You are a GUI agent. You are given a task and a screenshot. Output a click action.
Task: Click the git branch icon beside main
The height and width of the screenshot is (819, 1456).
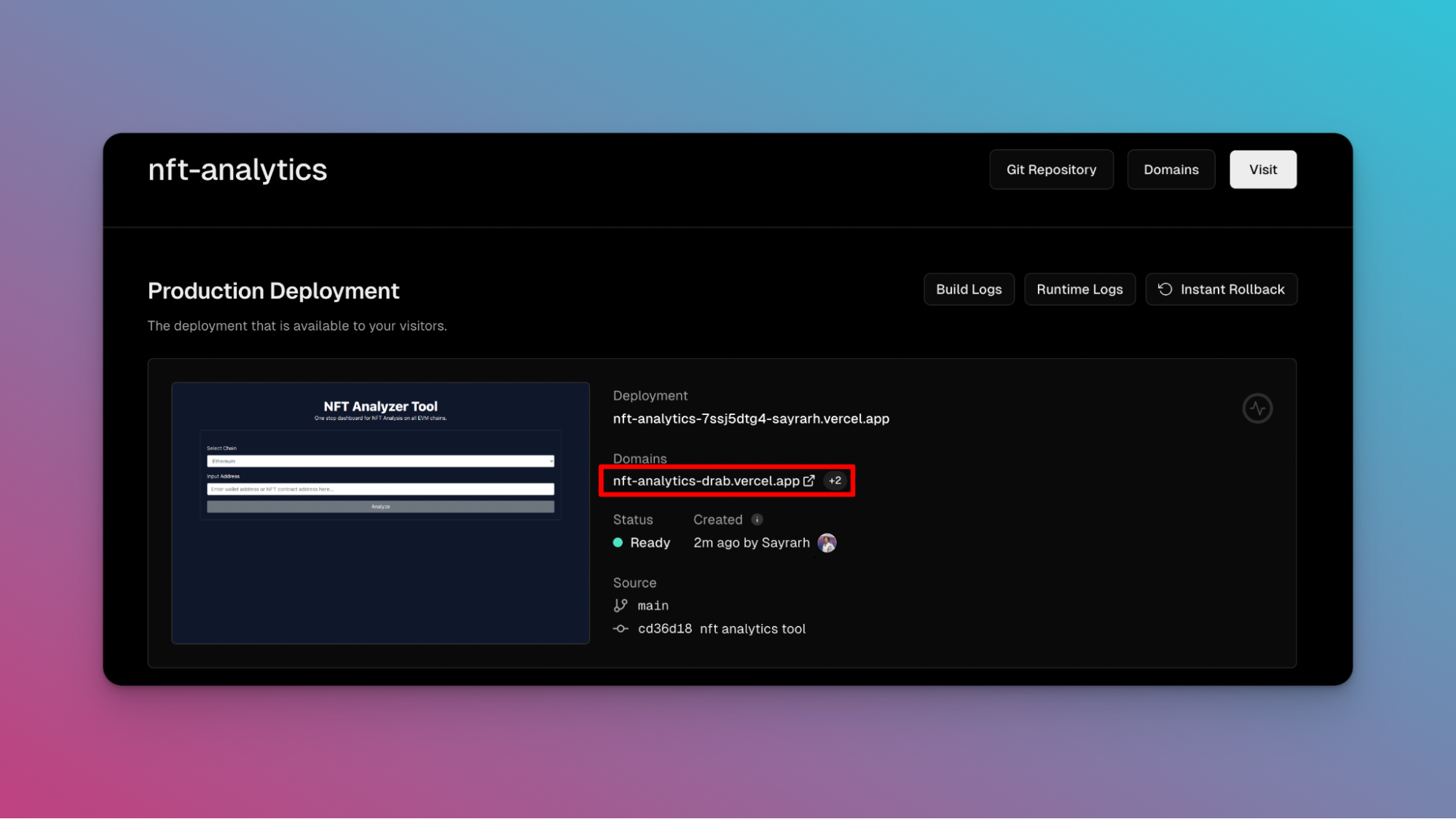(621, 606)
